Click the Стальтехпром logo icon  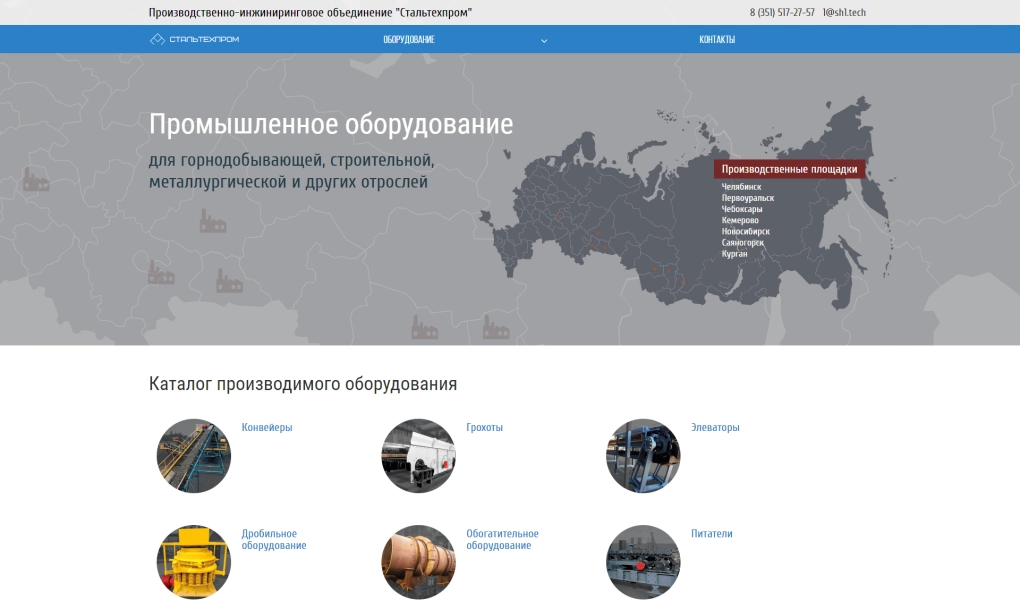(157, 39)
